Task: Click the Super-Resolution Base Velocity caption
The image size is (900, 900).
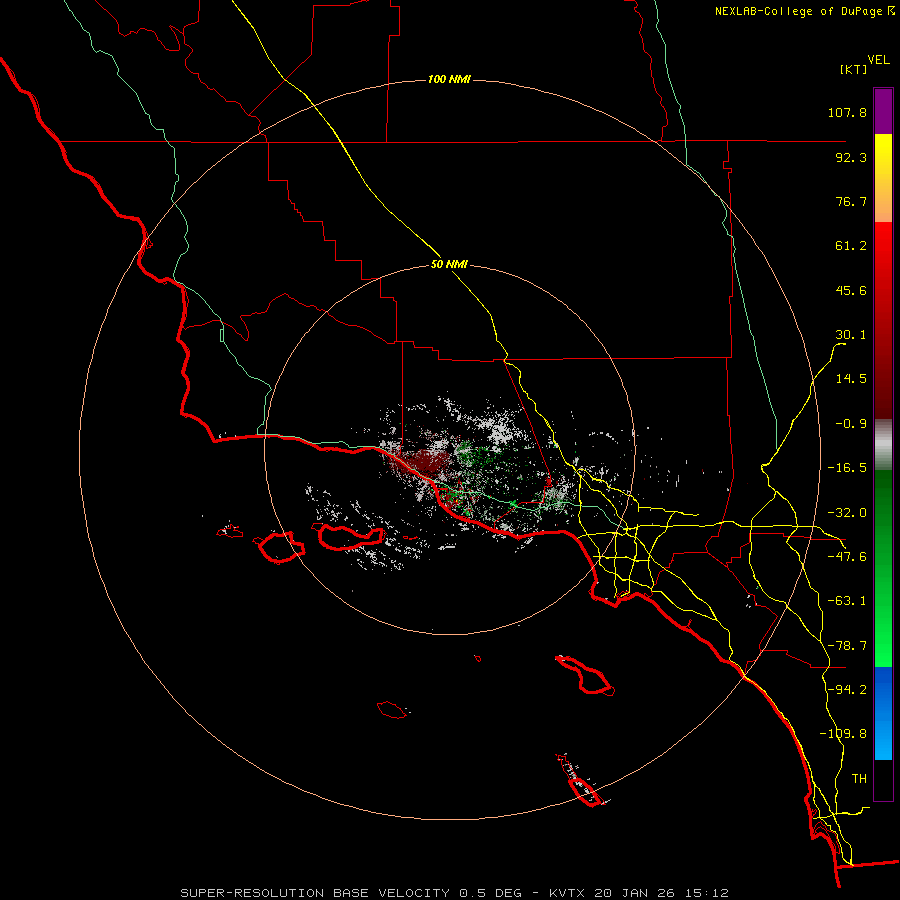Action: (x=454, y=893)
